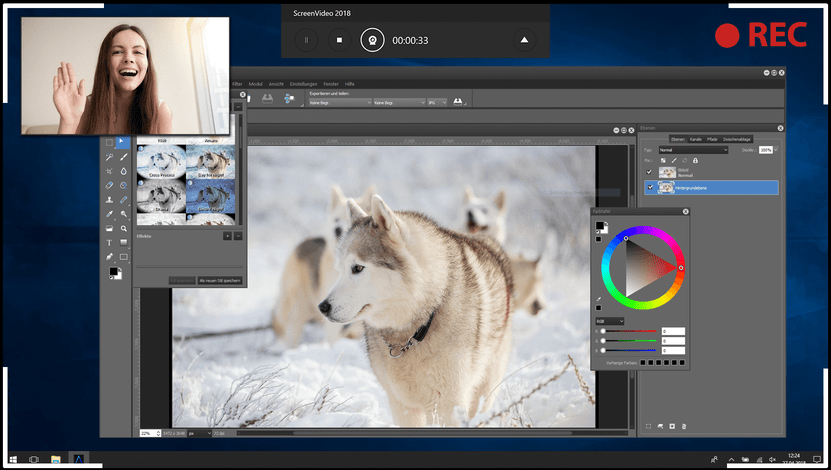Pause the ScreenVideo recording
This screenshot has width=831, height=470.
click(306, 40)
